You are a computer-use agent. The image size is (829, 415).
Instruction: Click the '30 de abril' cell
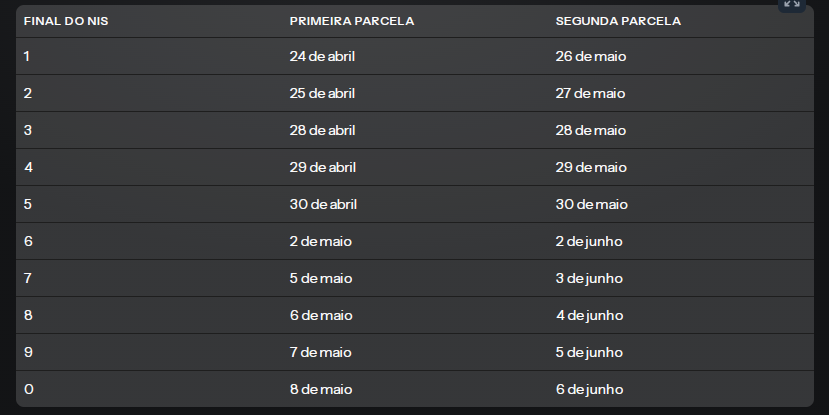(x=323, y=204)
